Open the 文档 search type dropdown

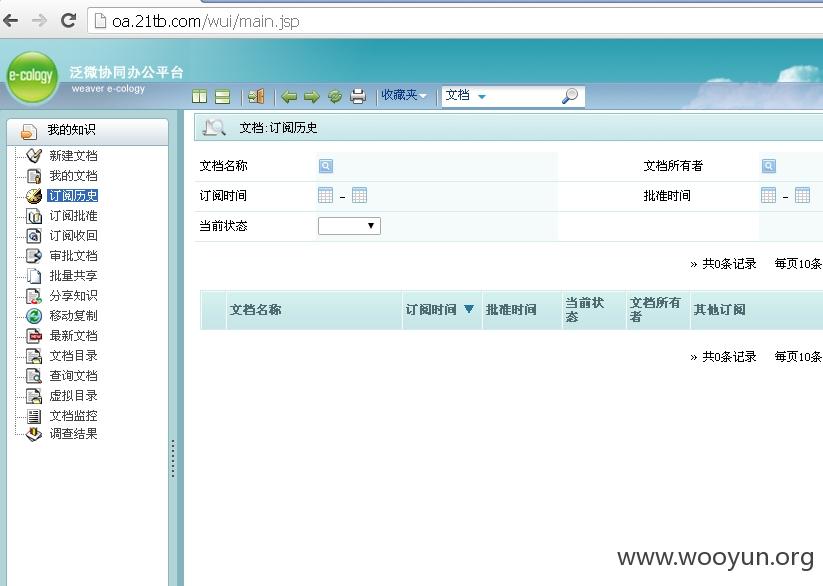(466, 96)
